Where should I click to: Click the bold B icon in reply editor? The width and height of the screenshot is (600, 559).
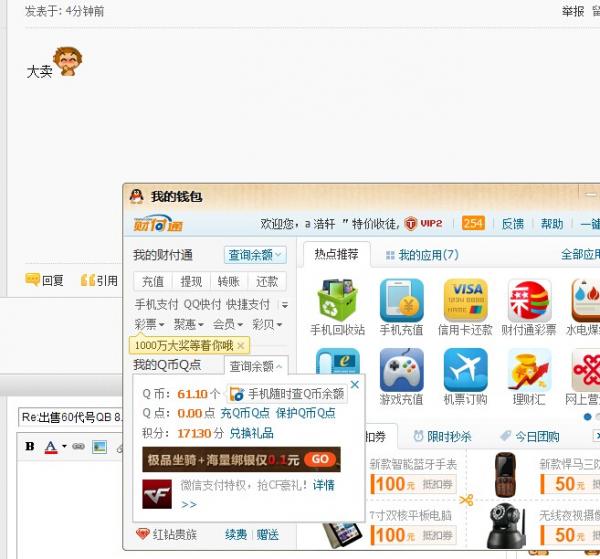pos(29,447)
